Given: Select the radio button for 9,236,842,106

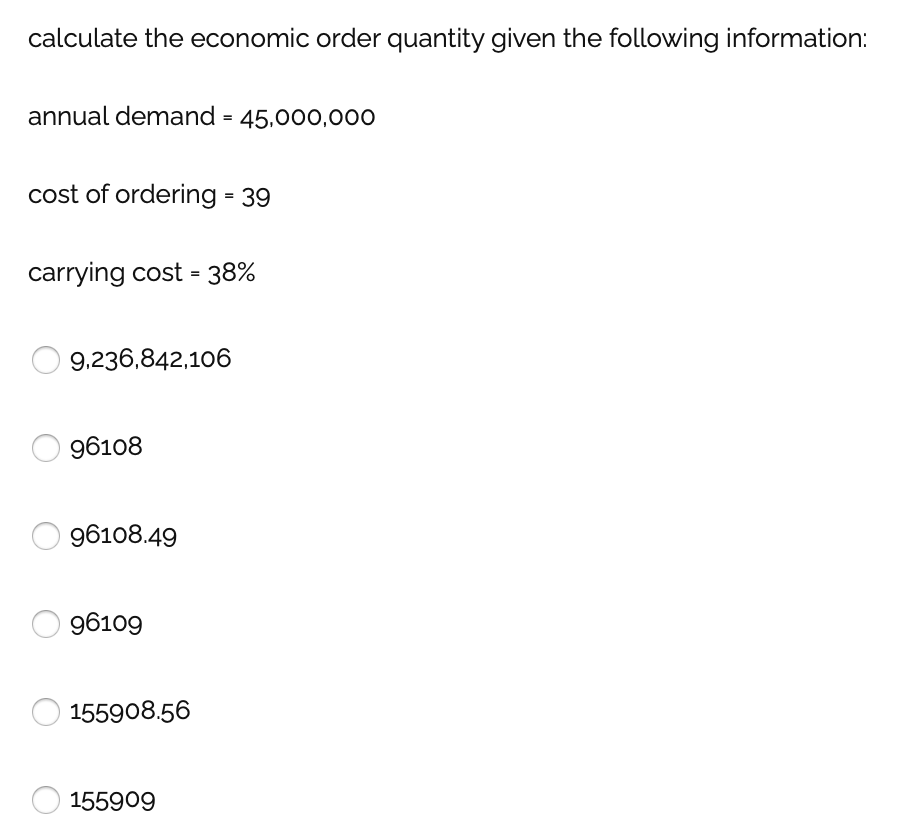Looking at the screenshot, I should (46, 360).
